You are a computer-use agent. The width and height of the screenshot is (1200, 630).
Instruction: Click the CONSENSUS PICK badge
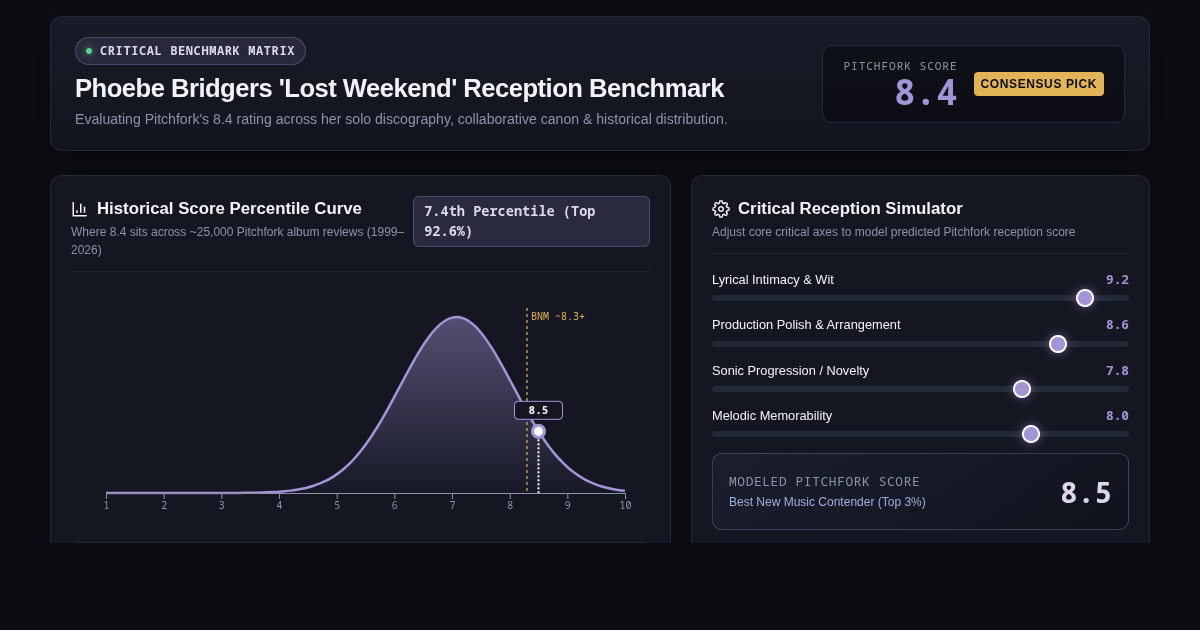pos(1039,84)
